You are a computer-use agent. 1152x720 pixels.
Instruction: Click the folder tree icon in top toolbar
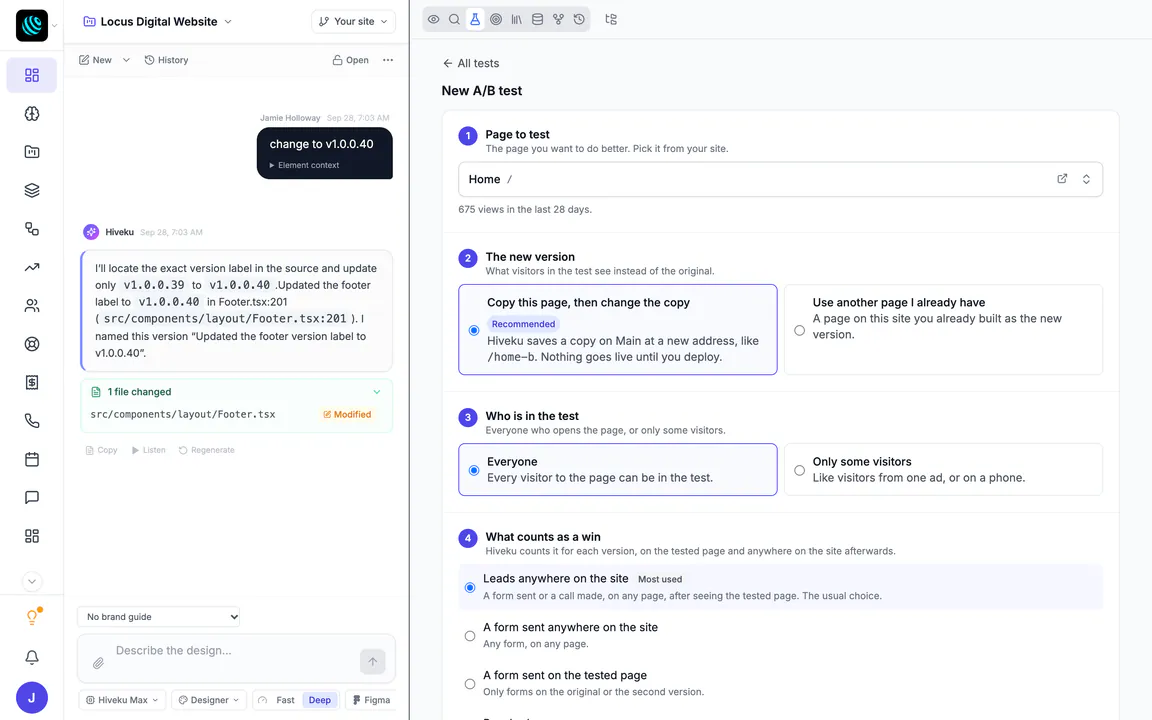611,20
